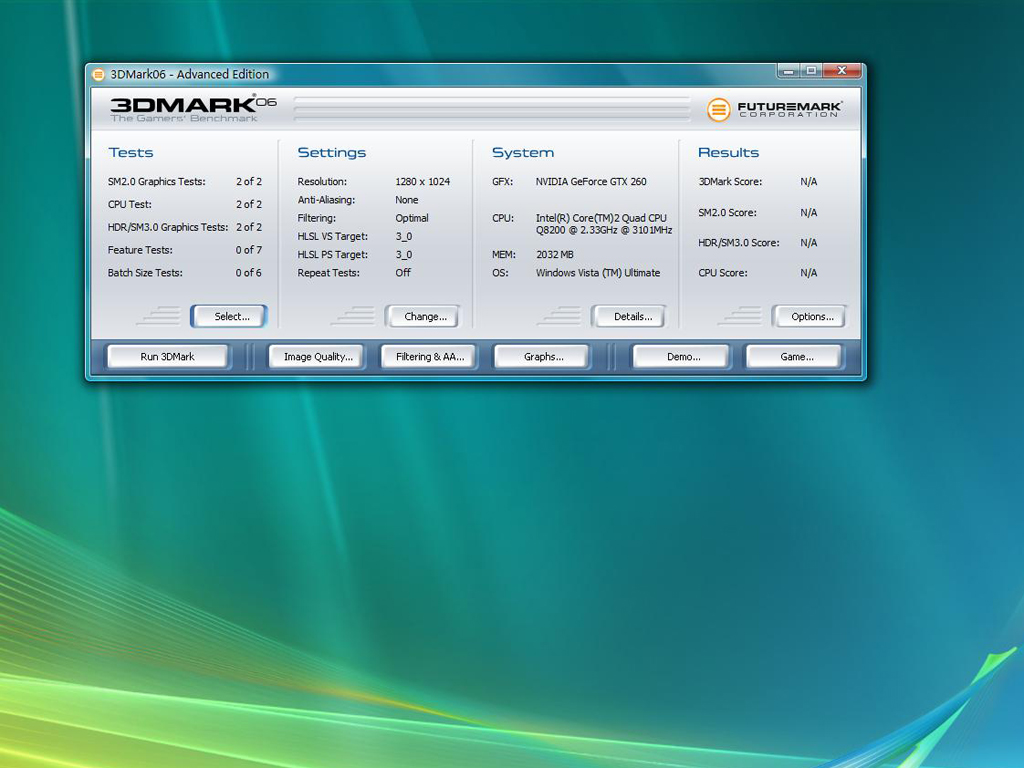Launch the Game... button

click(795, 357)
